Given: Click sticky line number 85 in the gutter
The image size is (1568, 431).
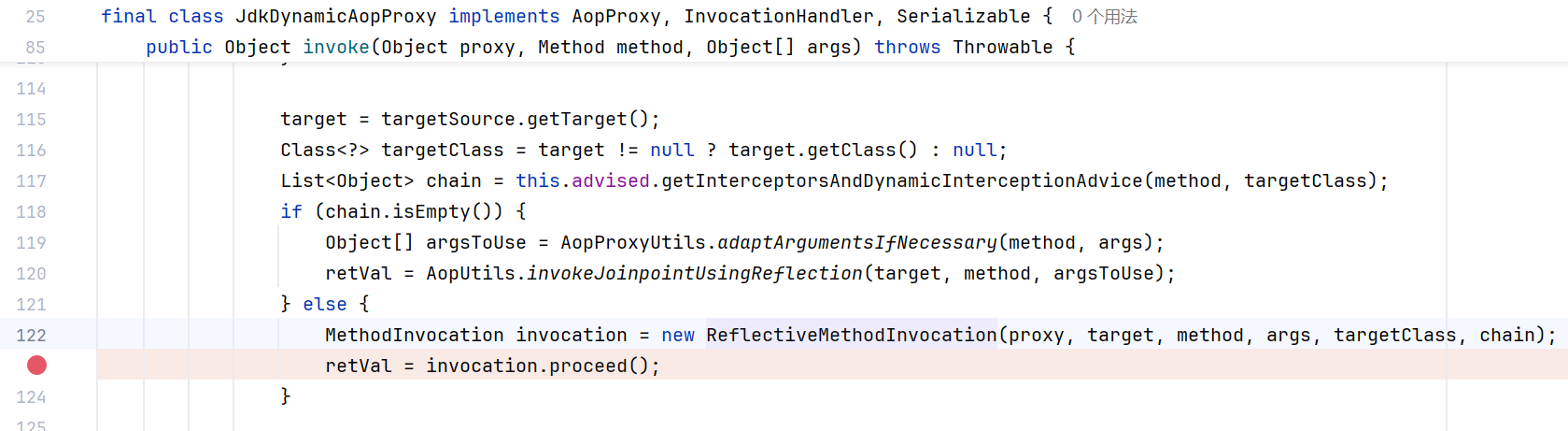Looking at the screenshot, I should (x=35, y=47).
